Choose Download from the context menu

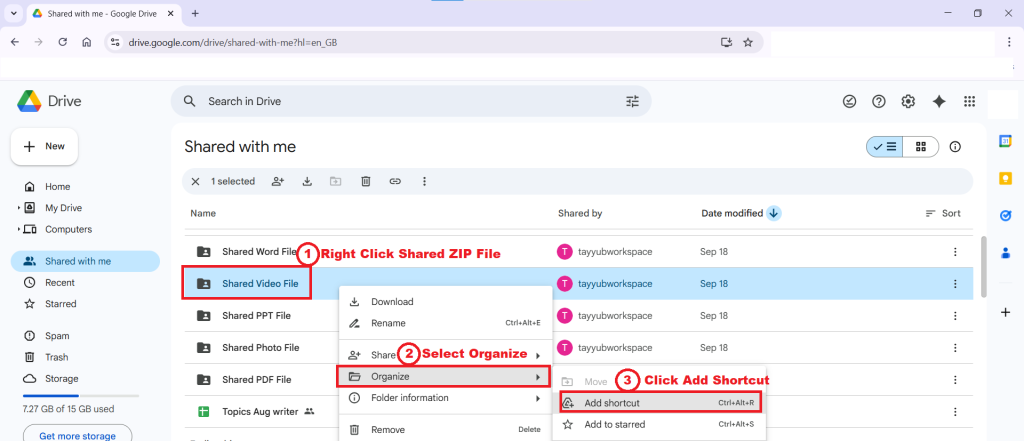click(392, 302)
